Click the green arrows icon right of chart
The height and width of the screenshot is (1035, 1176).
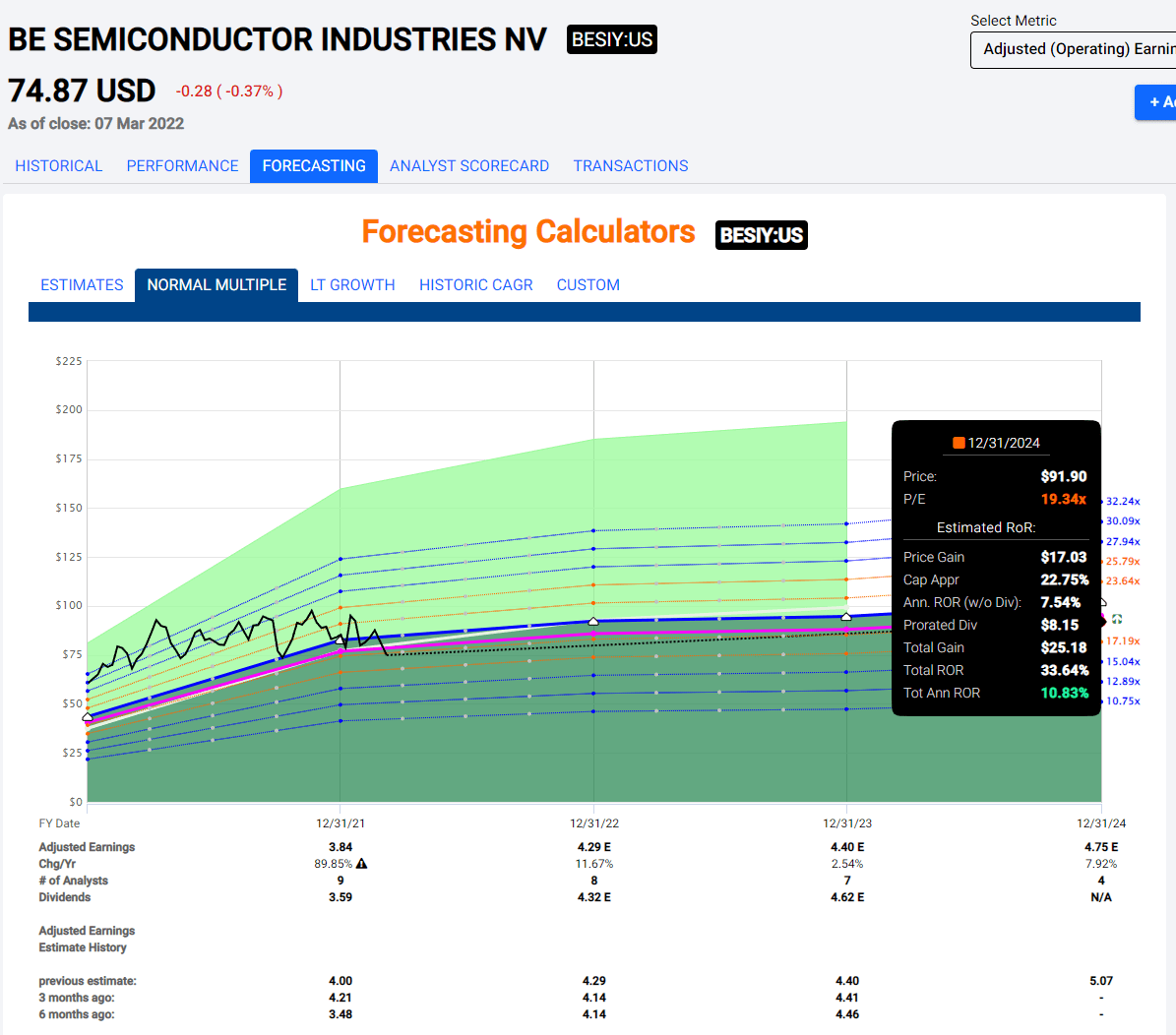pyautogui.click(x=1117, y=619)
